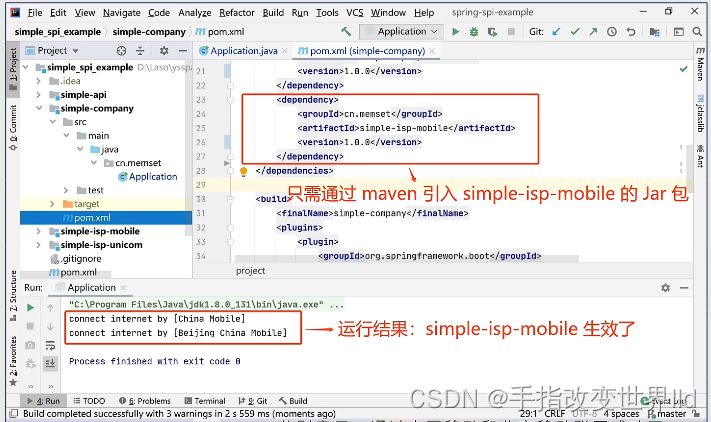Expand target folder
The width and height of the screenshot is (711, 422).
52,204
